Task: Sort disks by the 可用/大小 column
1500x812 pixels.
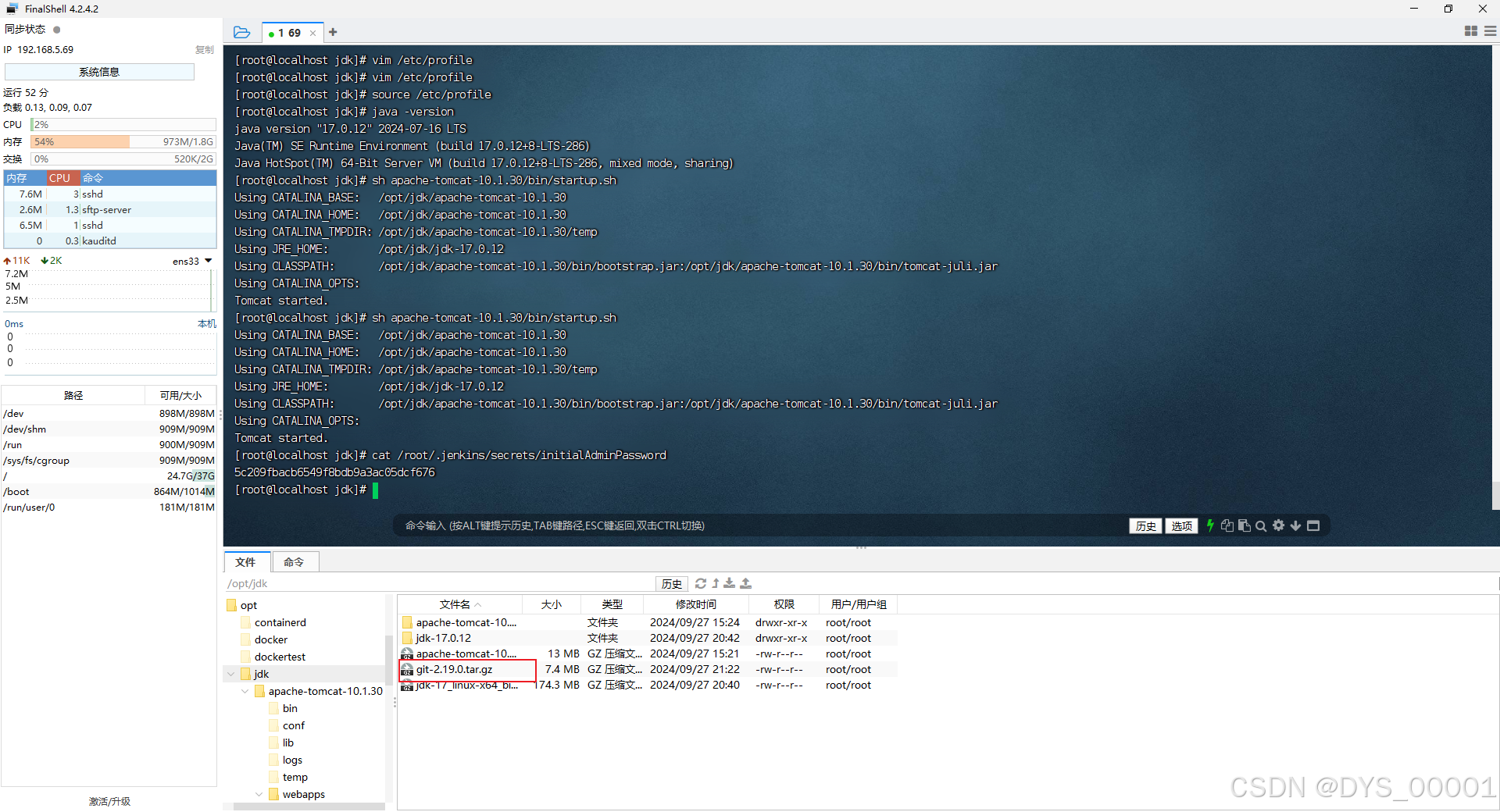Action: pos(180,395)
